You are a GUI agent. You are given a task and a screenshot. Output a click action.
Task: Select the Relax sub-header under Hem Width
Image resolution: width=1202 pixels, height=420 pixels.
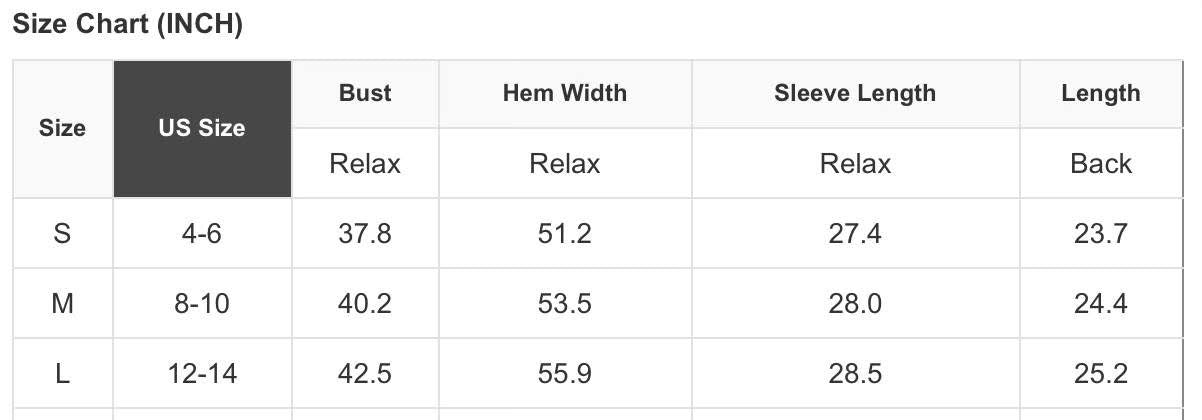tap(565, 163)
